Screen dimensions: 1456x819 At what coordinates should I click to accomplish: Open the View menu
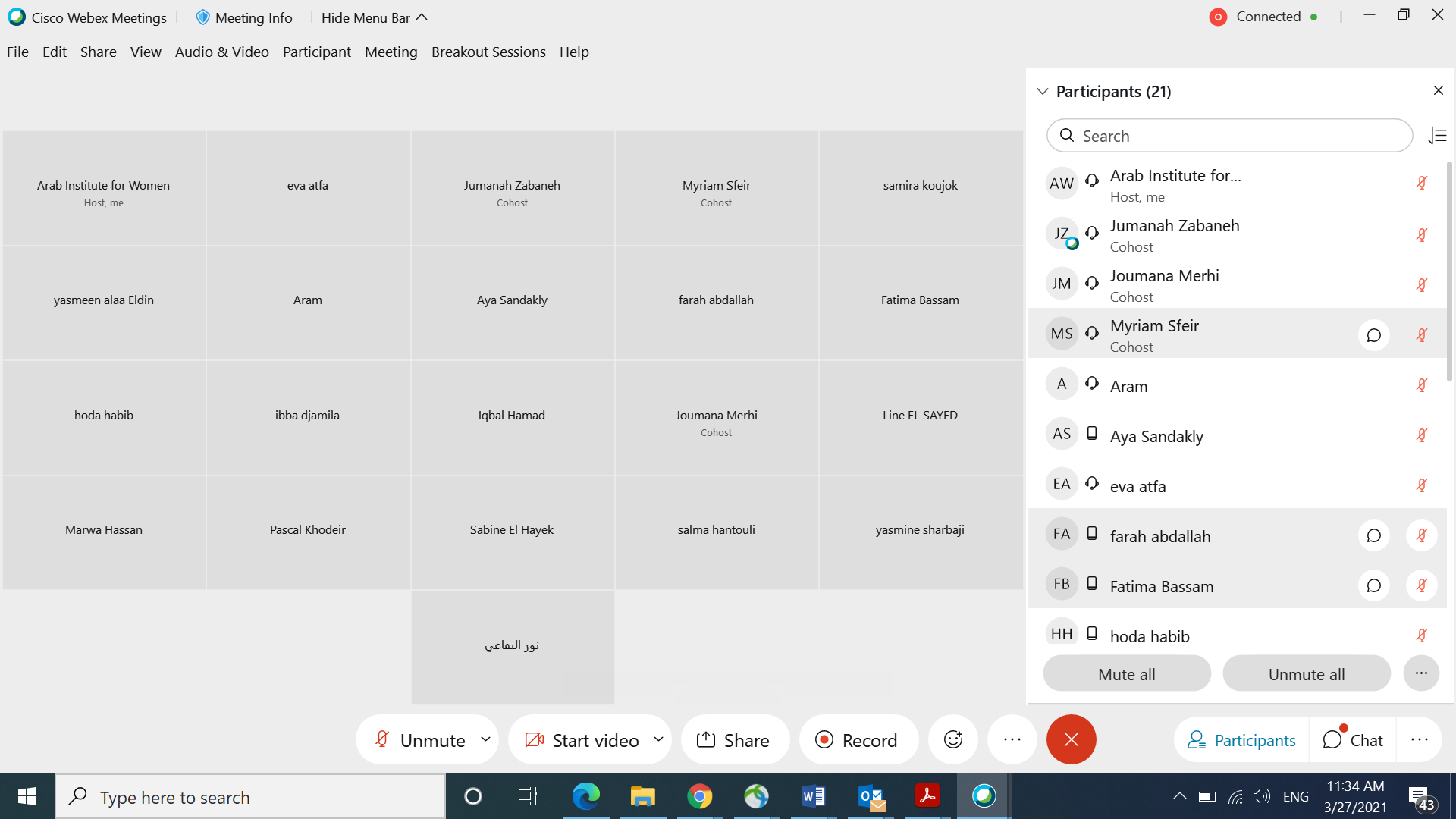click(x=146, y=52)
